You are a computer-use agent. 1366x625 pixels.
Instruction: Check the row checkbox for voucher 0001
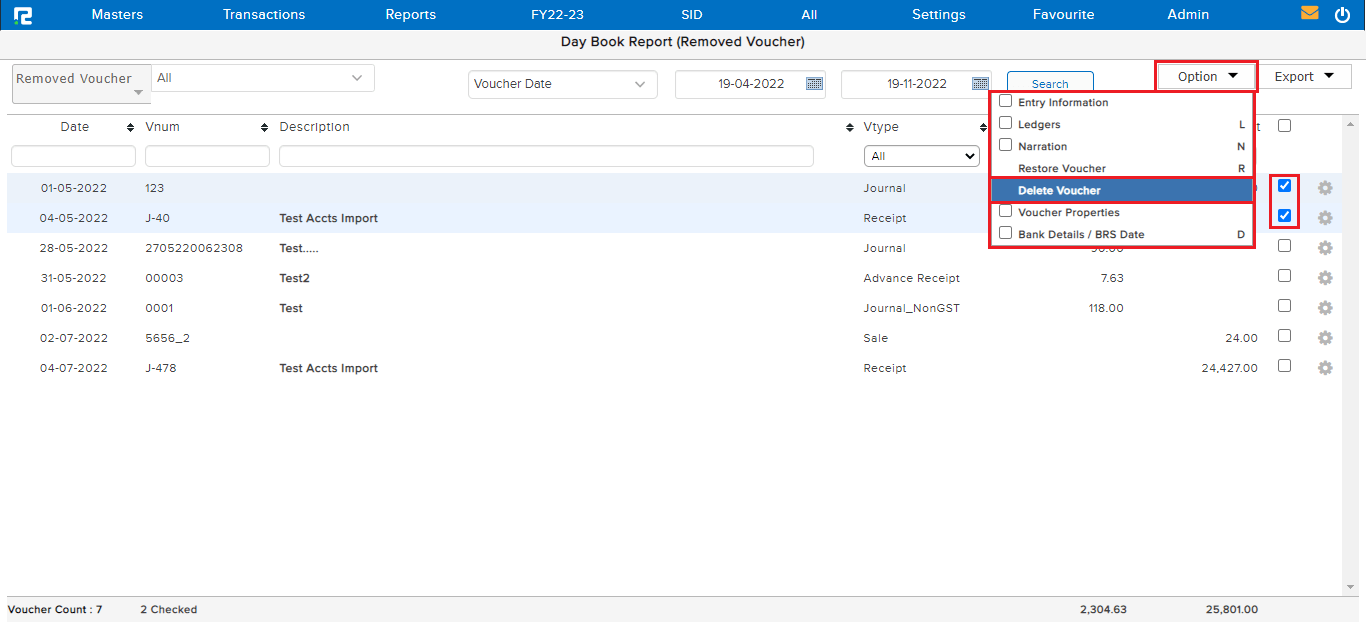[x=1284, y=306]
